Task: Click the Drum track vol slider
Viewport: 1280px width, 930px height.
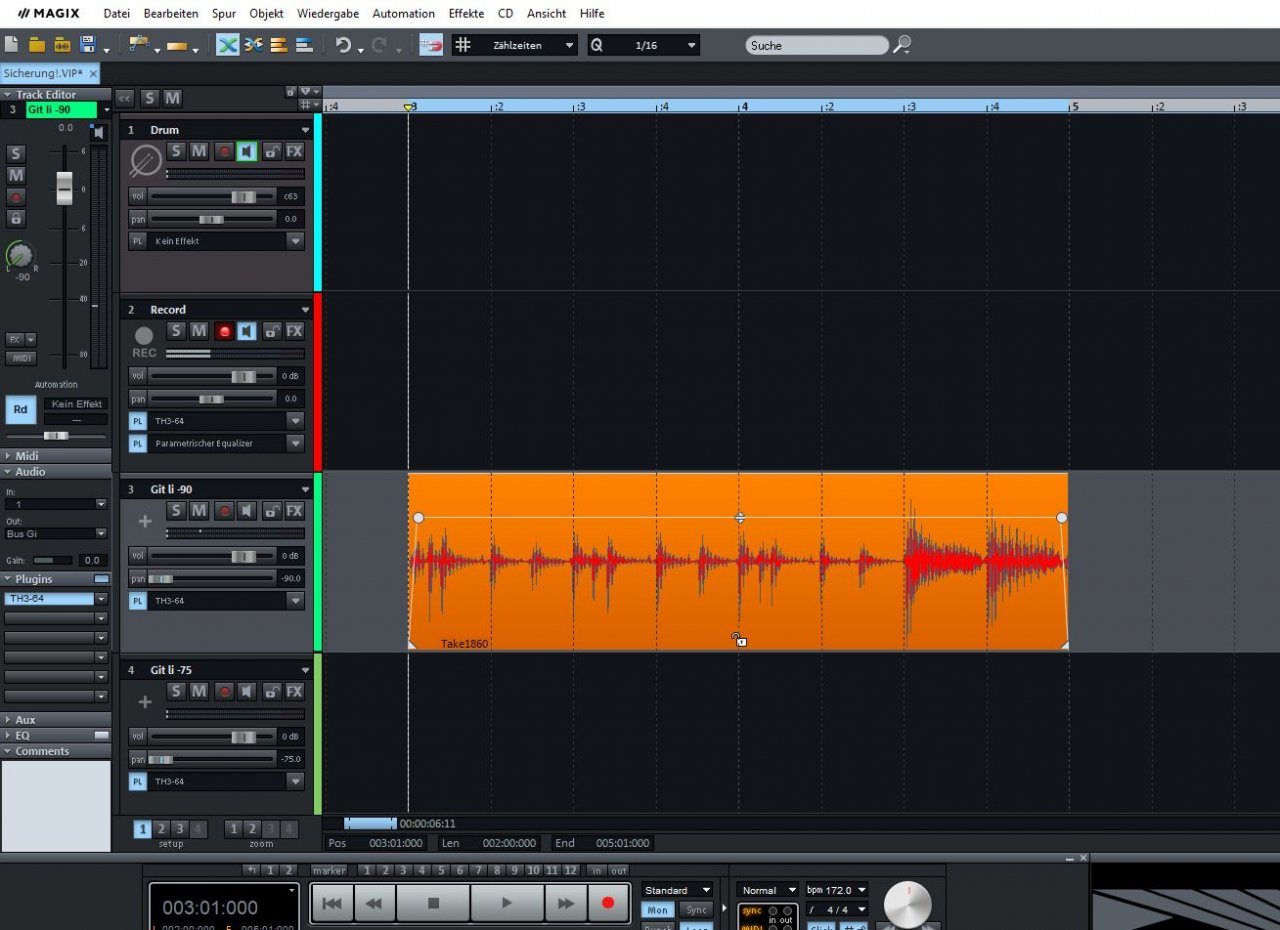Action: click(x=212, y=196)
